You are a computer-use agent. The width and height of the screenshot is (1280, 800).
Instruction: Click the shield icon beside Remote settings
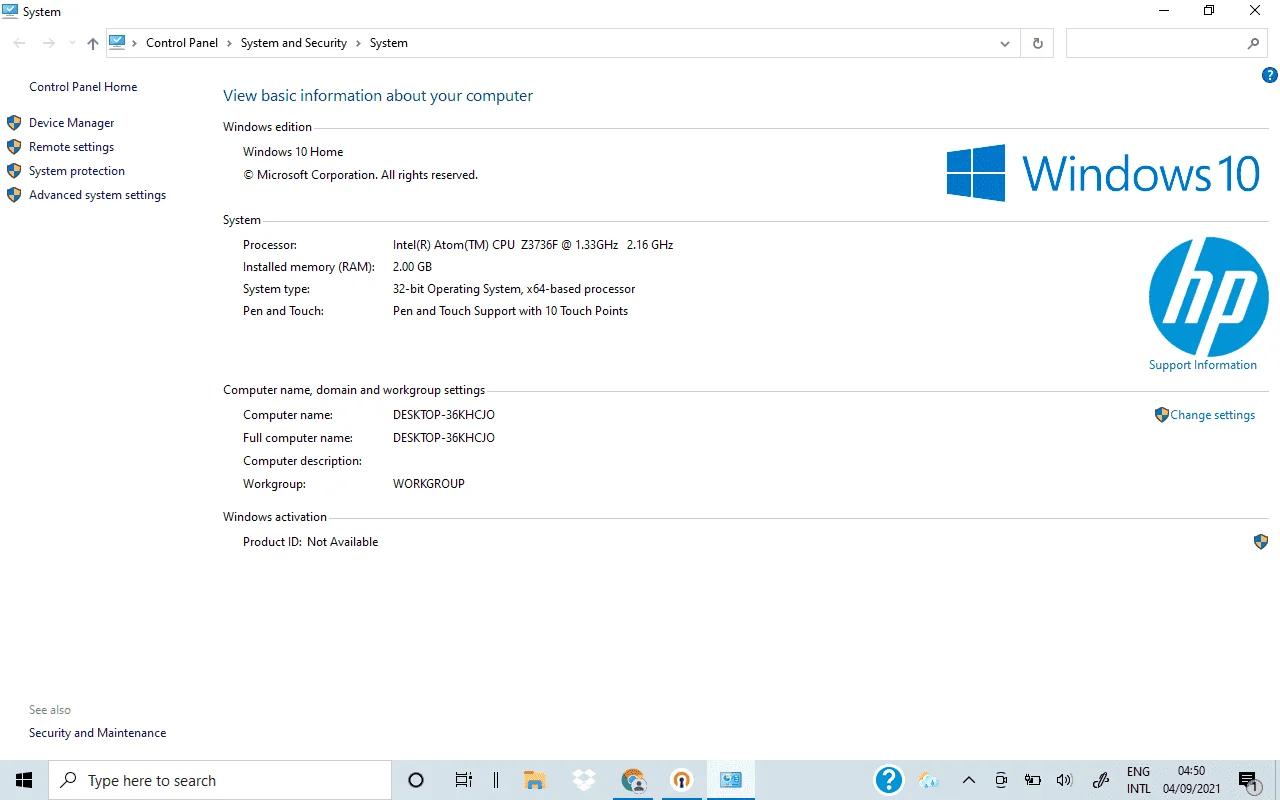tap(14, 147)
